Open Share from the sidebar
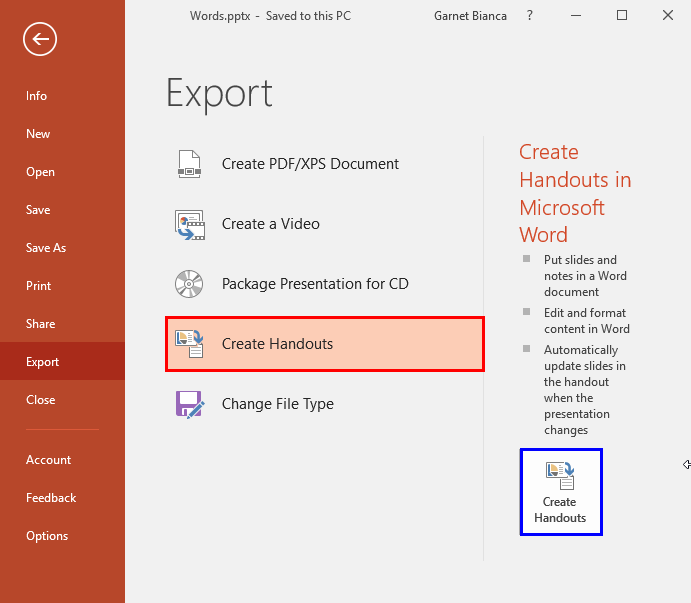The image size is (691, 603). point(40,324)
